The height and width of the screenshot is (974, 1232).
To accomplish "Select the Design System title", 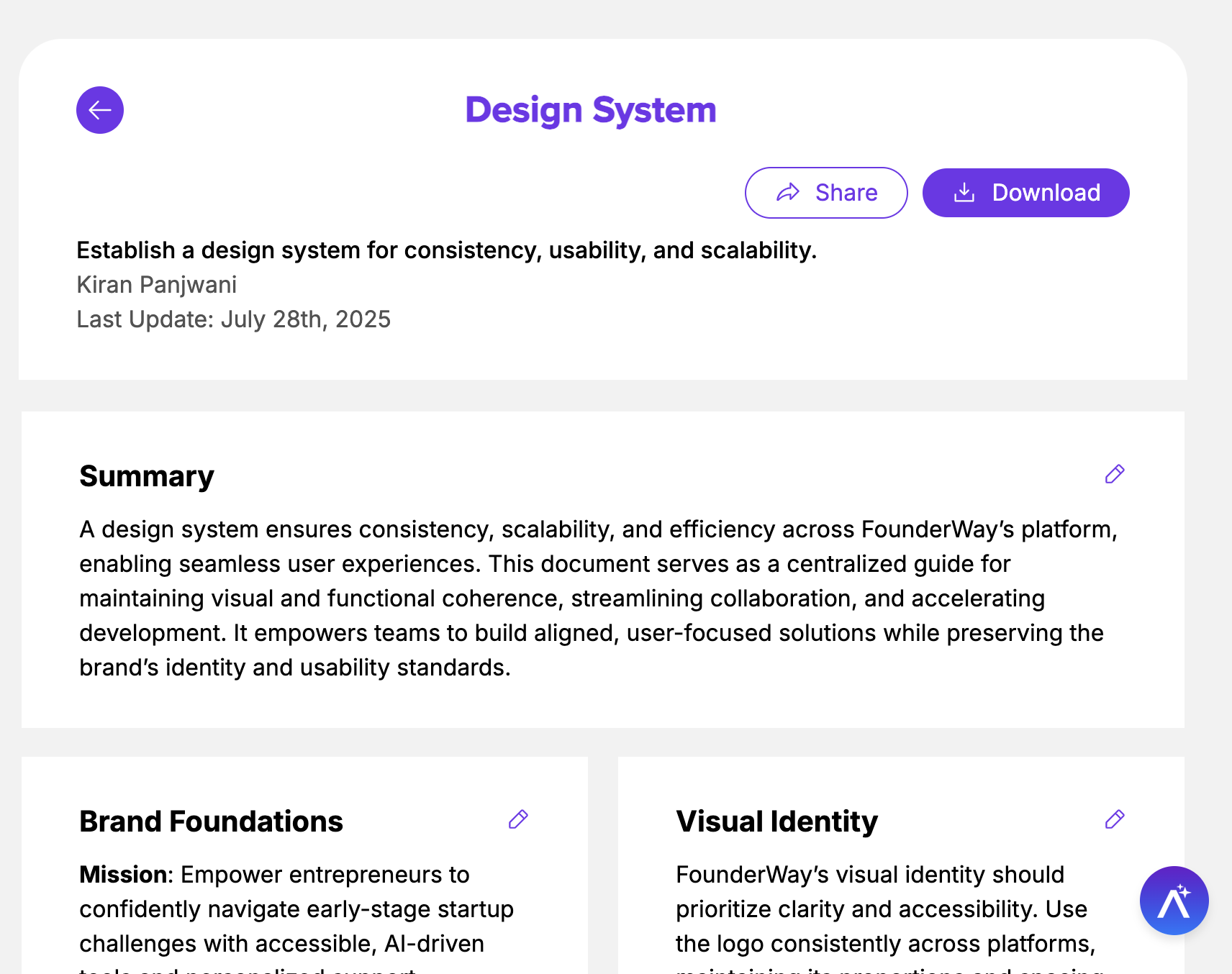I will 591,110.
